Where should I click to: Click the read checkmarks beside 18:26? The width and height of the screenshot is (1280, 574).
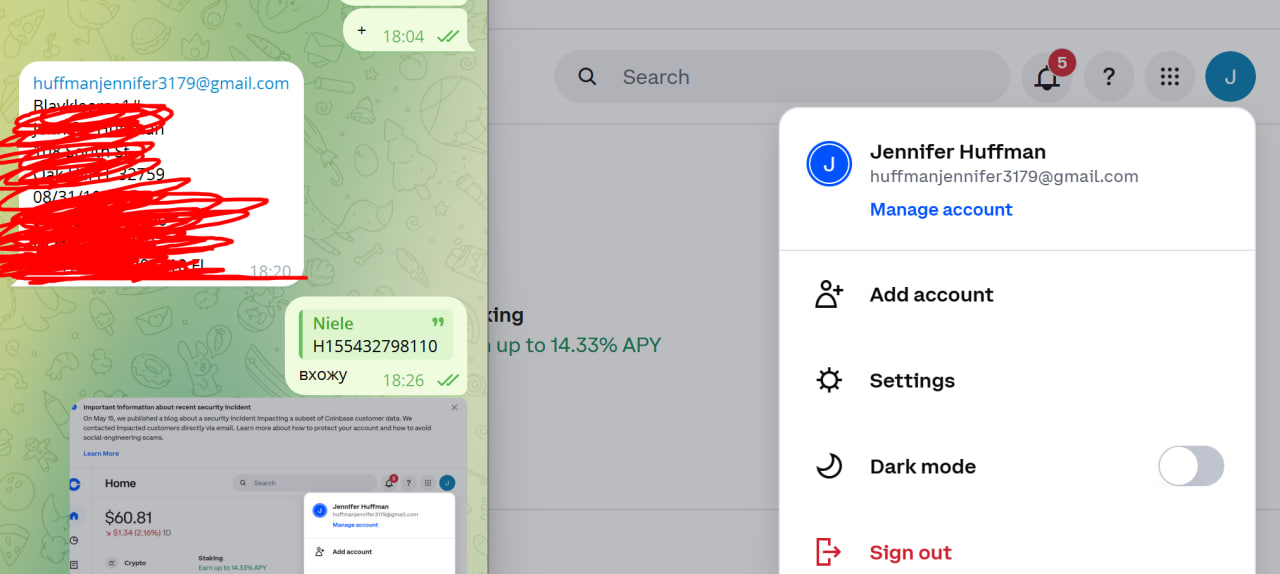pos(448,380)
